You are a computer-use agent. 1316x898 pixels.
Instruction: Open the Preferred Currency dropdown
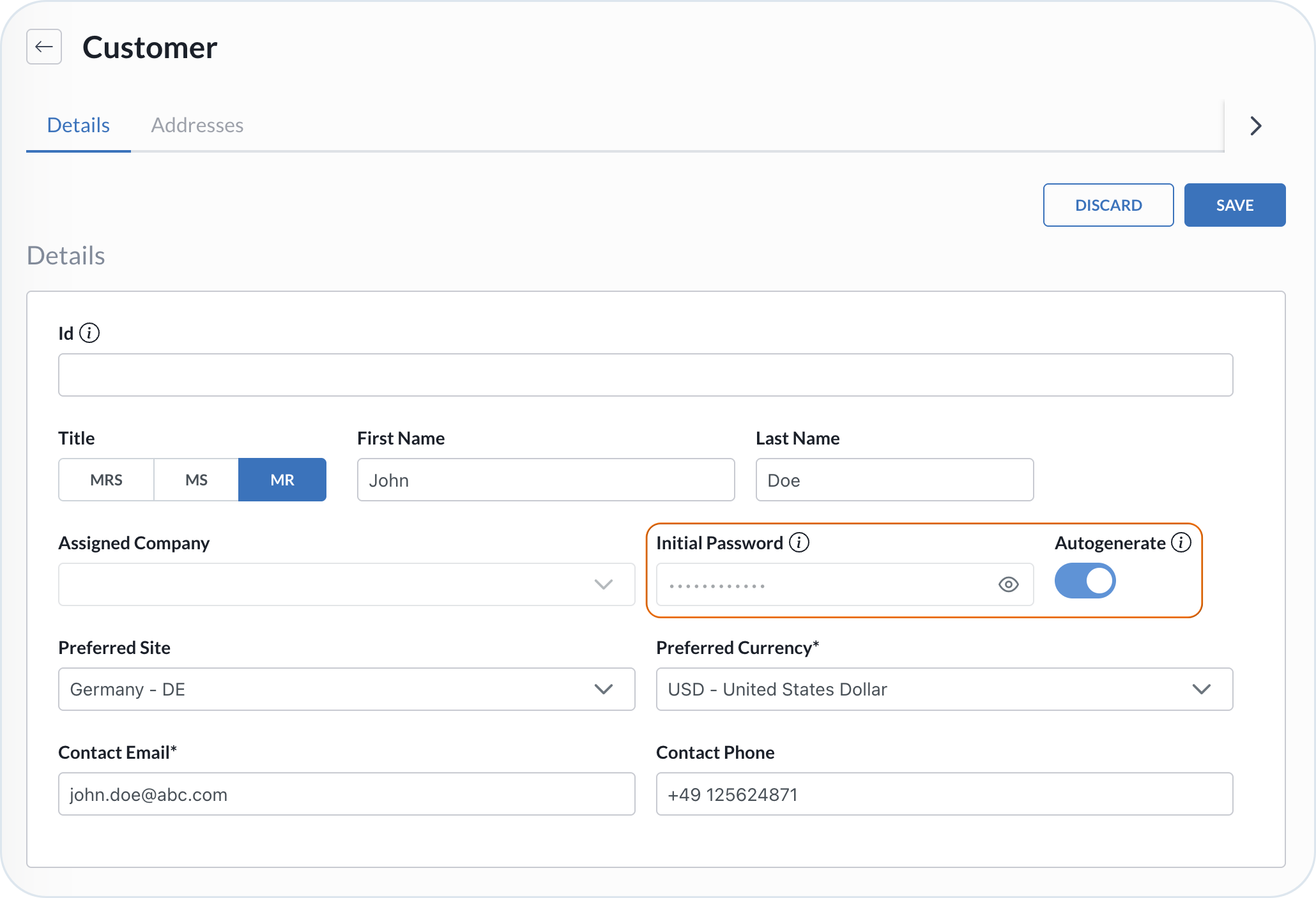tap(944, 689)
